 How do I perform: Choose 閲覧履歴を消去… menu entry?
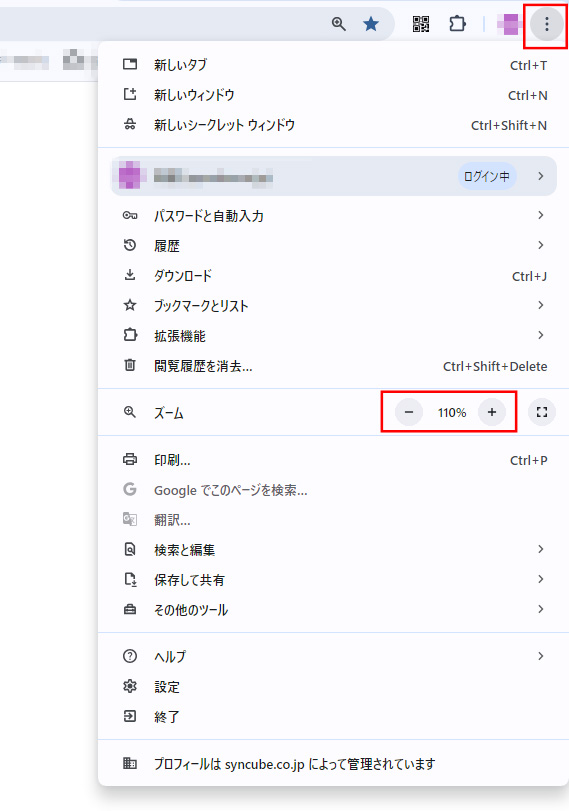pyautogui.click(x=334, y=366)
